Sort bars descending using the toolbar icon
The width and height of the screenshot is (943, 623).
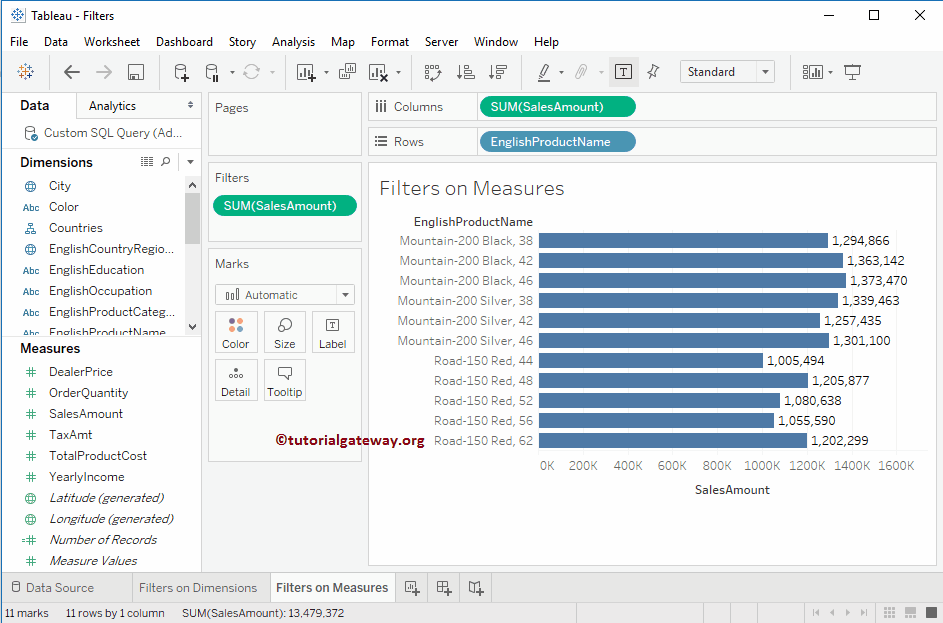click(x=497, y=72)
